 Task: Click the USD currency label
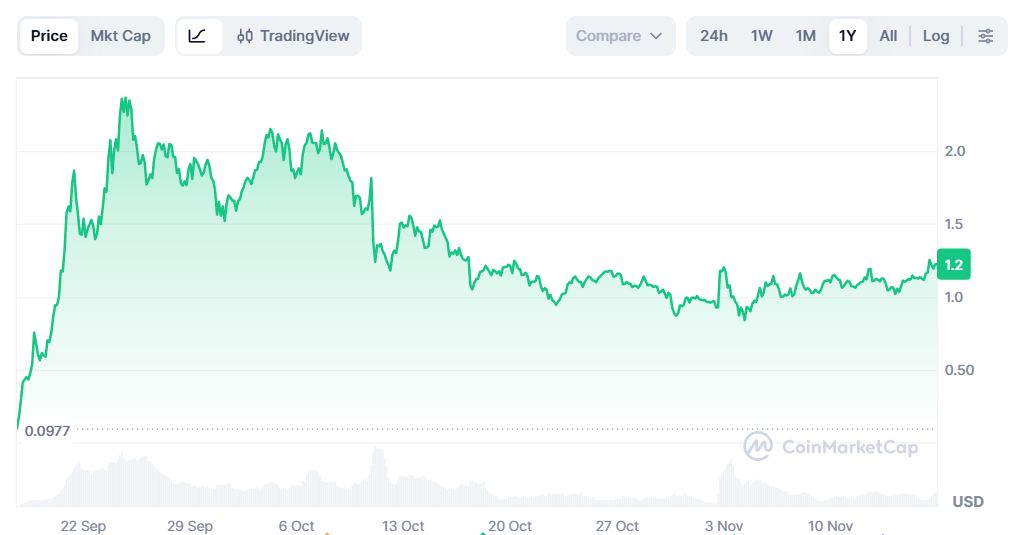pos(968,501)
